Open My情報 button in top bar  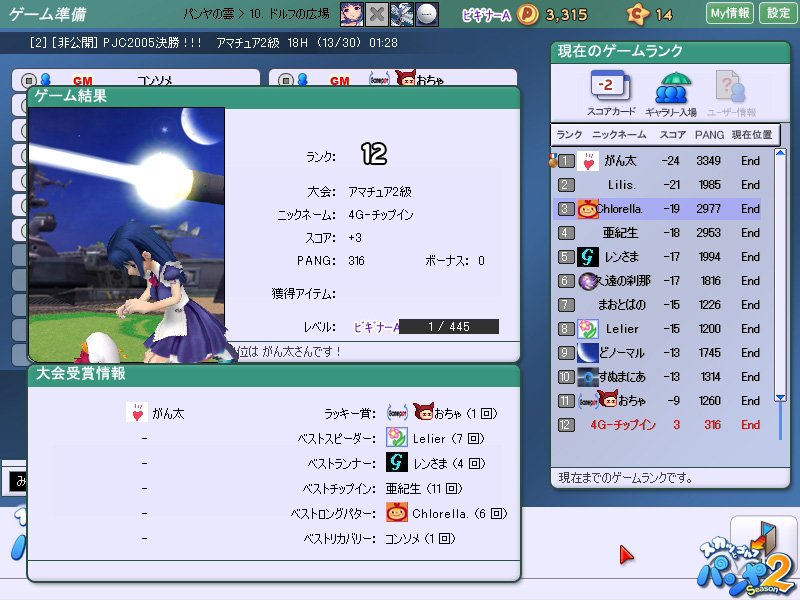730,13
